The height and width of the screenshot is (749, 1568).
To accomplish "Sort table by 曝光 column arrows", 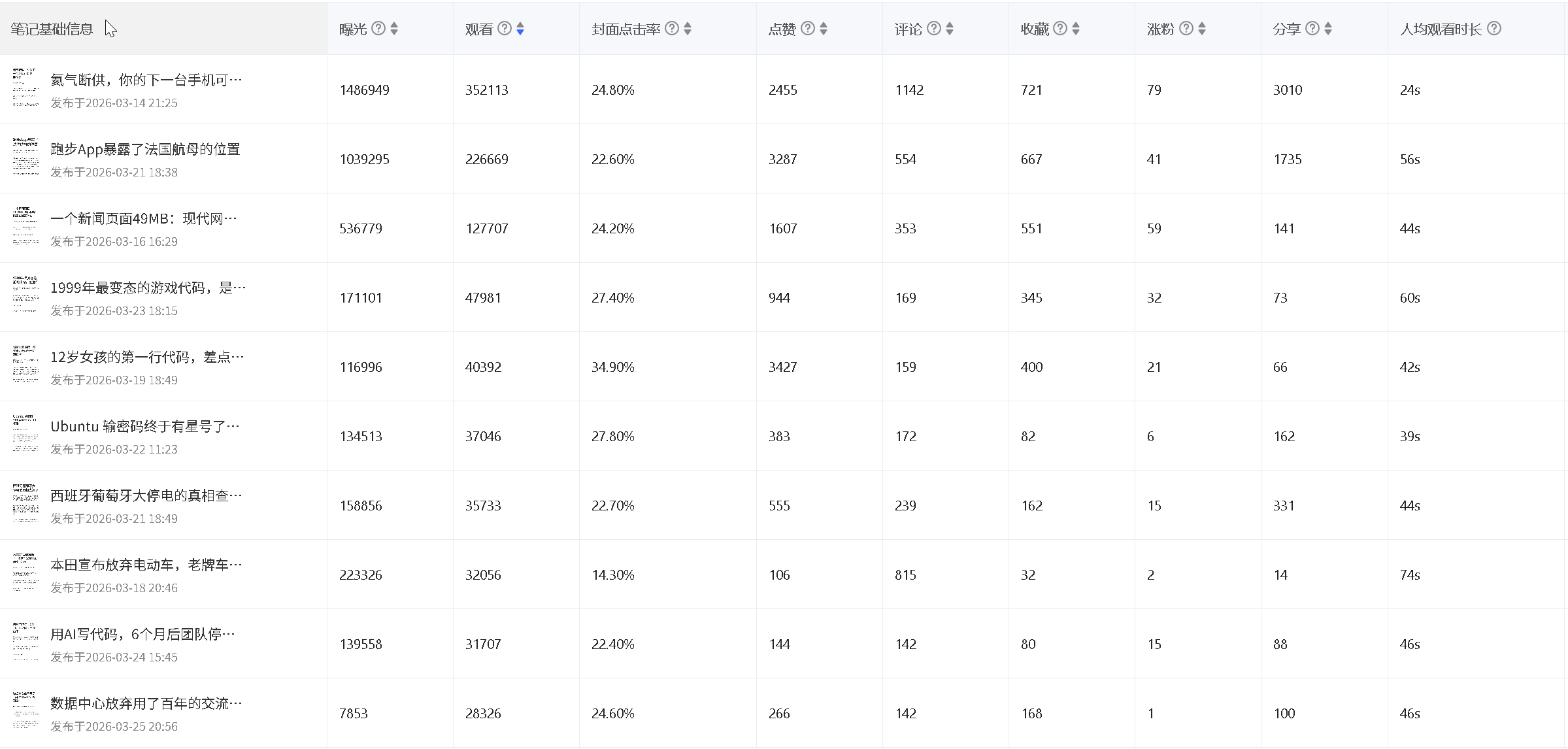I will pos(394,29).
